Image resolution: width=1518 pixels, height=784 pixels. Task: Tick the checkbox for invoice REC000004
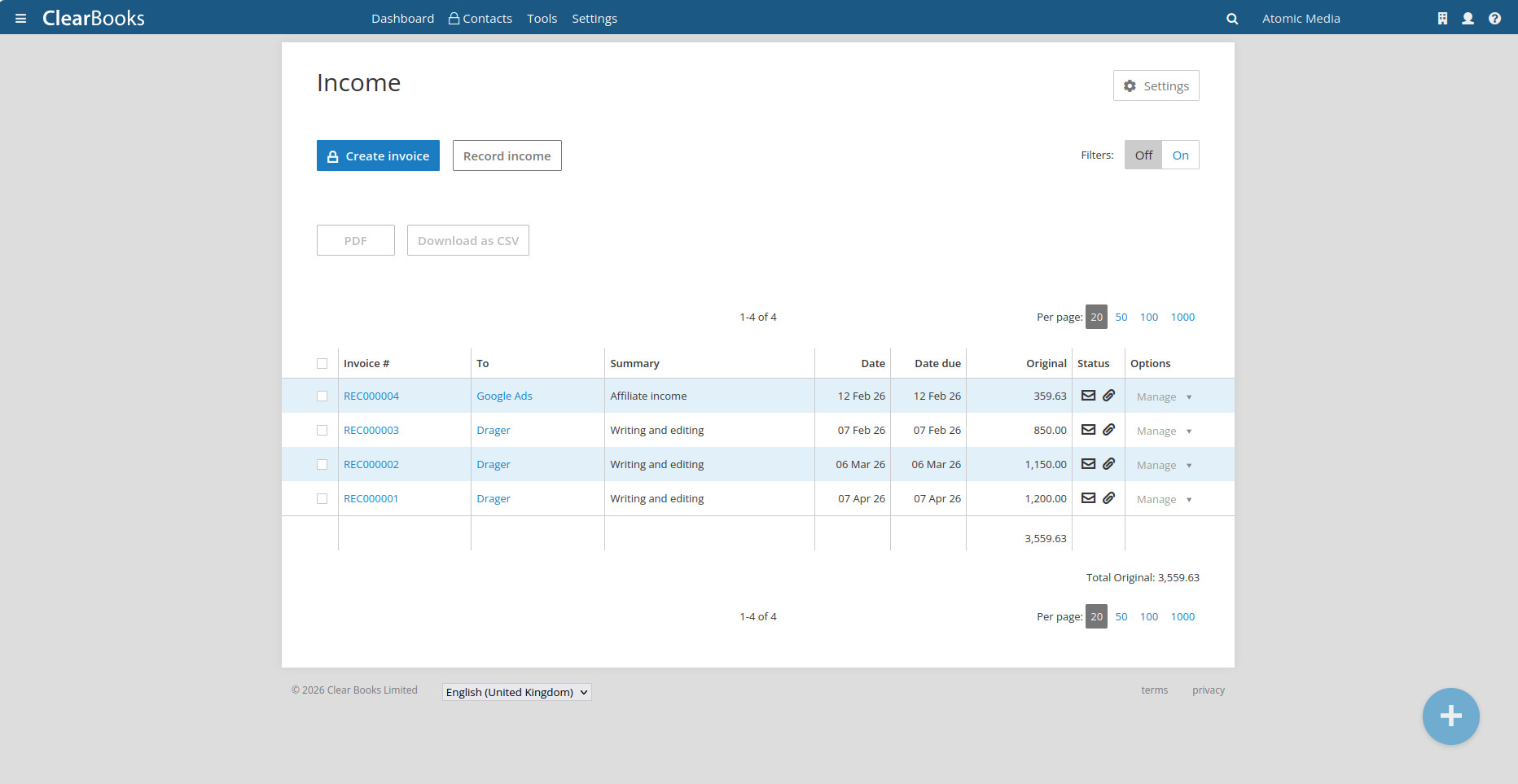point(322,396)
